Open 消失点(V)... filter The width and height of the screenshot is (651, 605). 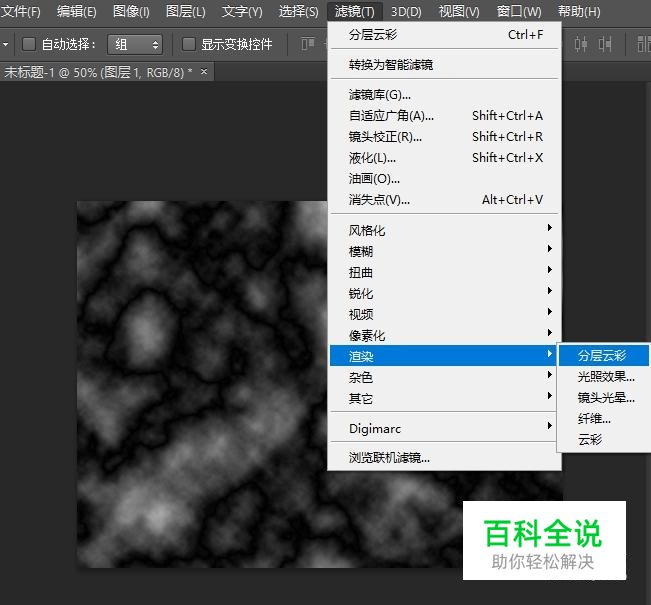[445, 200]
